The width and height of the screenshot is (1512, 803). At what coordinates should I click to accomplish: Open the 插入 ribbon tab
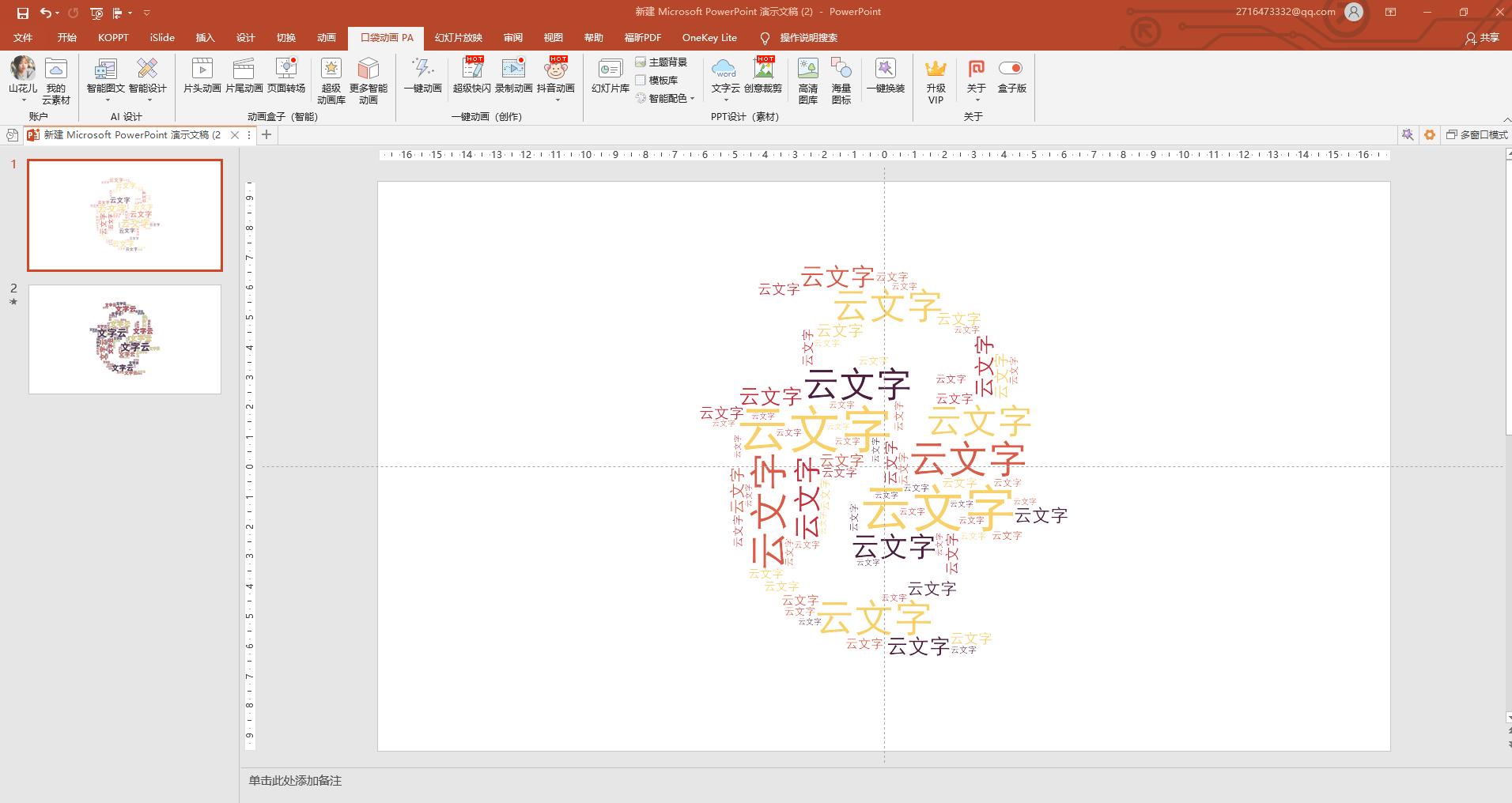click(x=205, y=37)
